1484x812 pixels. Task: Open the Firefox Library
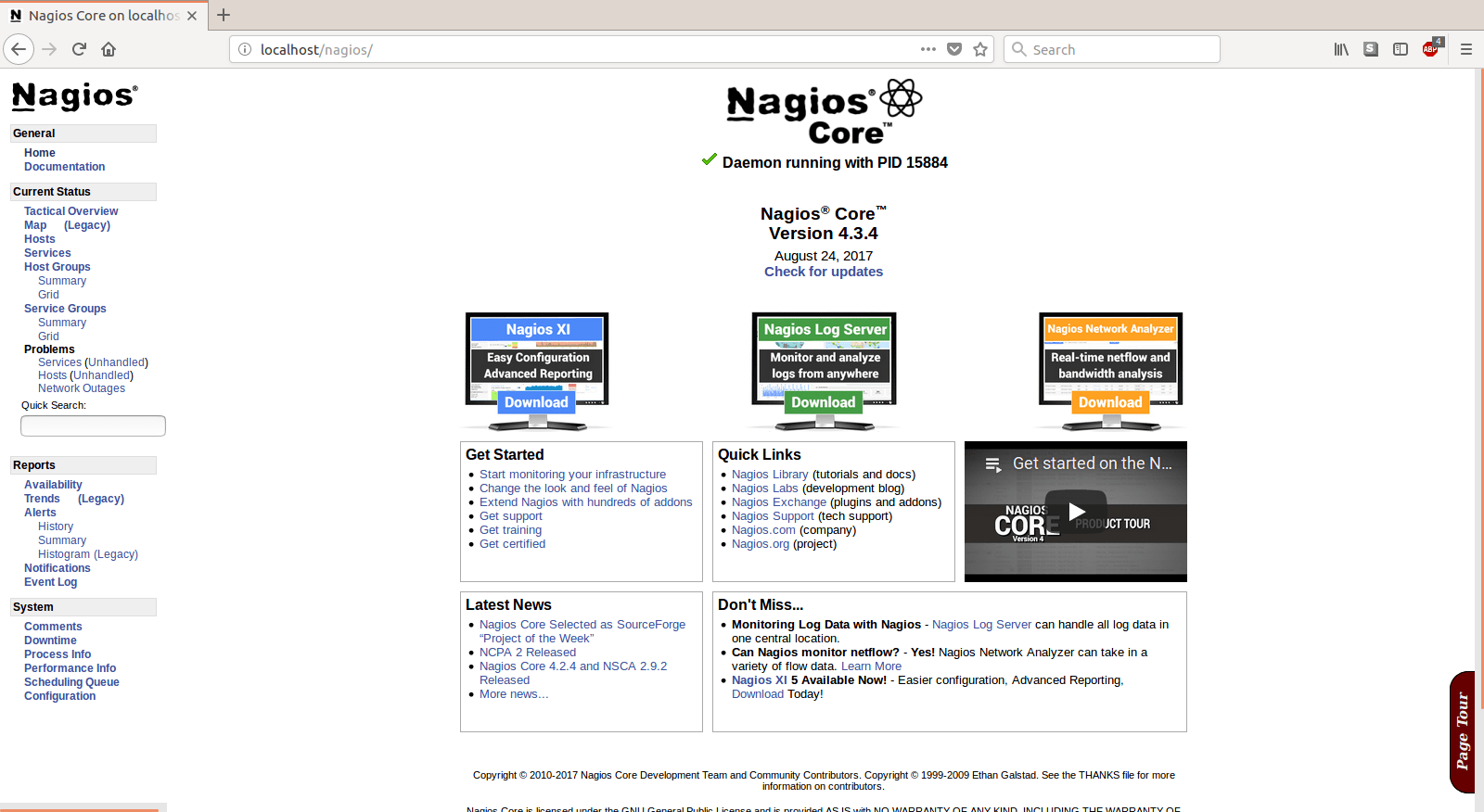1341,49
